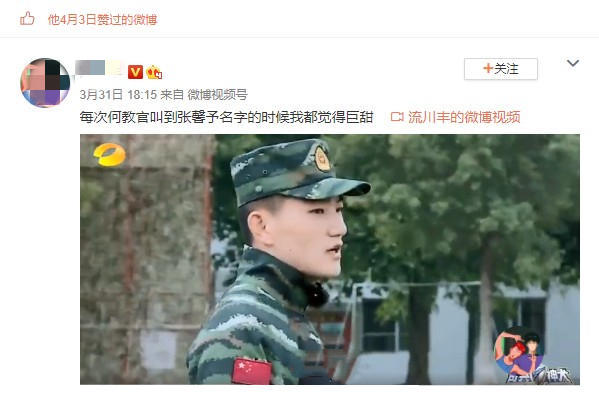Play the soldier video thumbnail

(x=330, y=259)
